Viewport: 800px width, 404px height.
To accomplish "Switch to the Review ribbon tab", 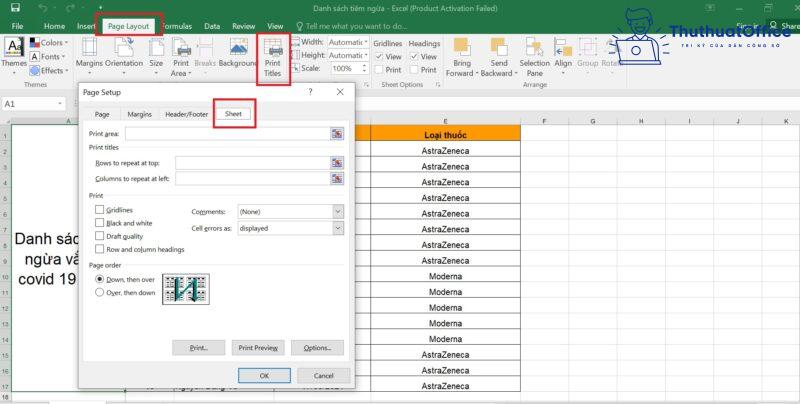I will point(243,26).
